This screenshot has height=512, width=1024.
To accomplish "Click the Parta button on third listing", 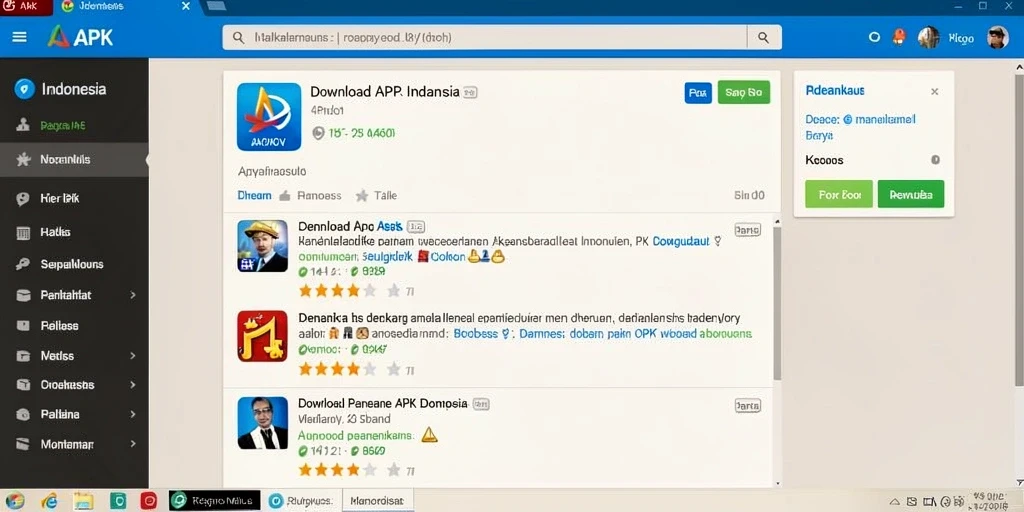I will (x=747, y=406).
